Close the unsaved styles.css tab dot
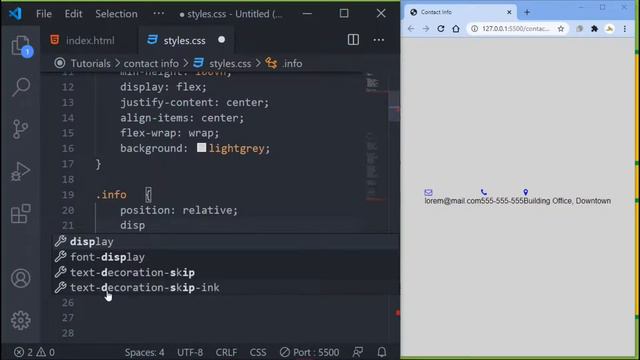Image resolution: width=640 pixels, height=360 pixels. [x=221, y=40]
